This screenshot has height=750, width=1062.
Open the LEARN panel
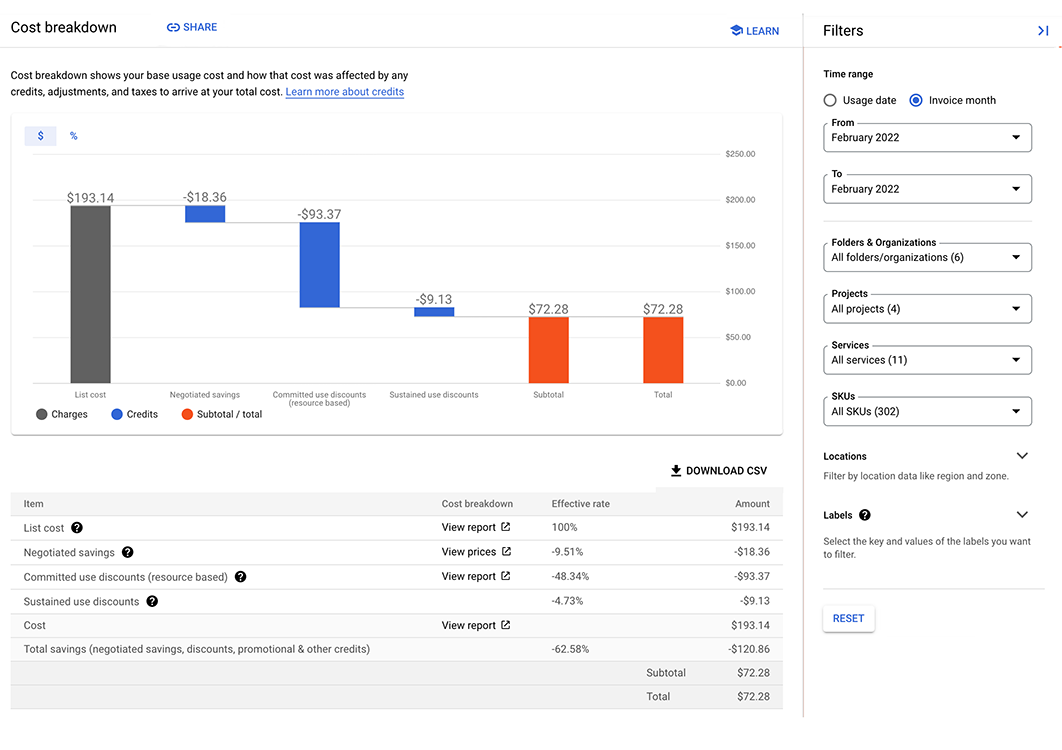point(755,30)
